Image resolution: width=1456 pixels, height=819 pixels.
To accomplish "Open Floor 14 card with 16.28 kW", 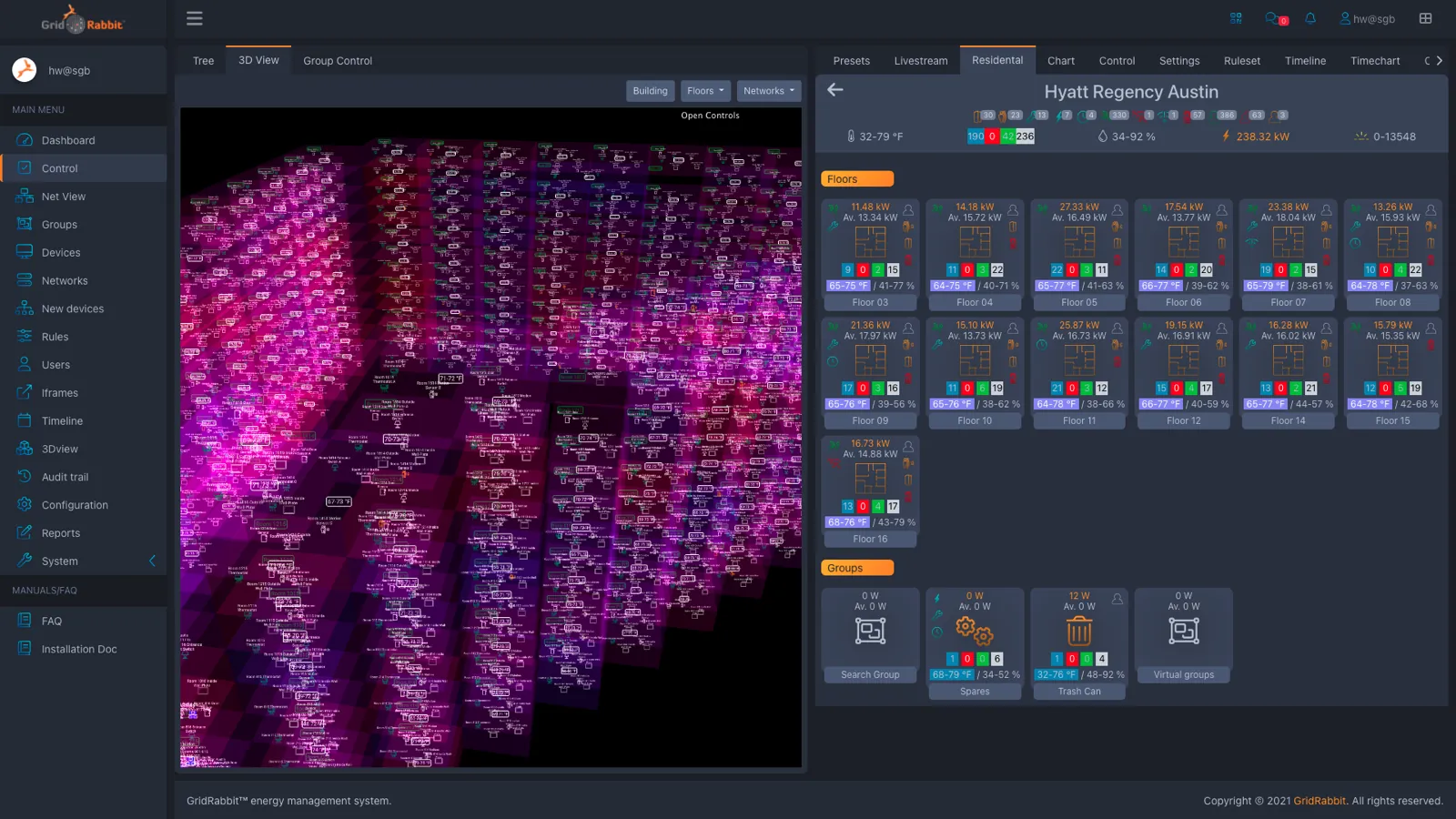I will [1288, 373].
